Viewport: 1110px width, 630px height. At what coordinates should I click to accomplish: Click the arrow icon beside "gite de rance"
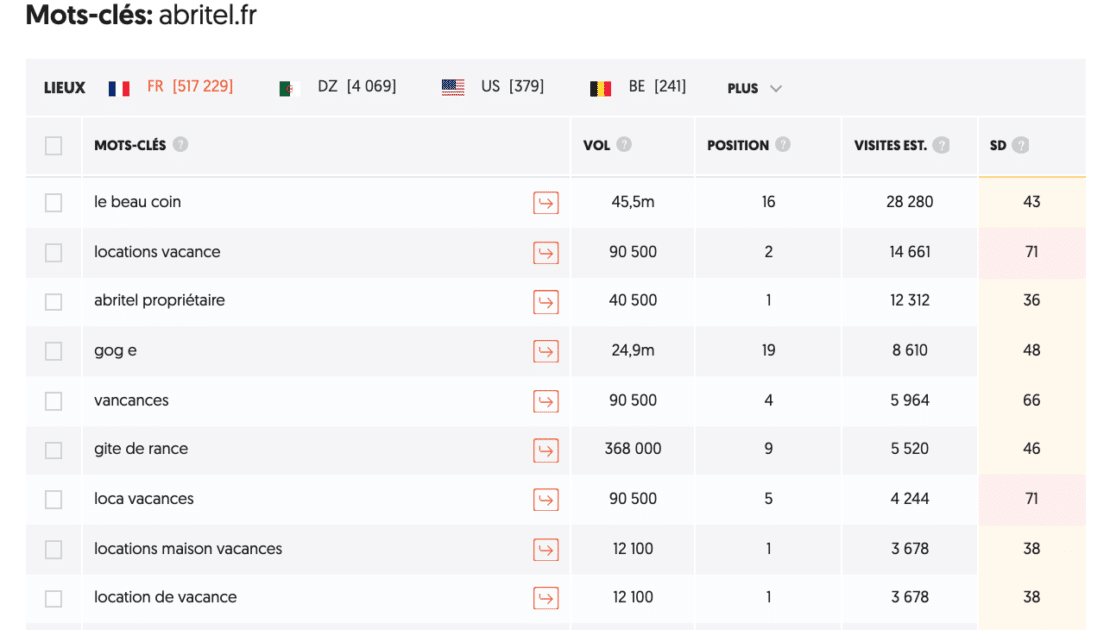(545, 450)
